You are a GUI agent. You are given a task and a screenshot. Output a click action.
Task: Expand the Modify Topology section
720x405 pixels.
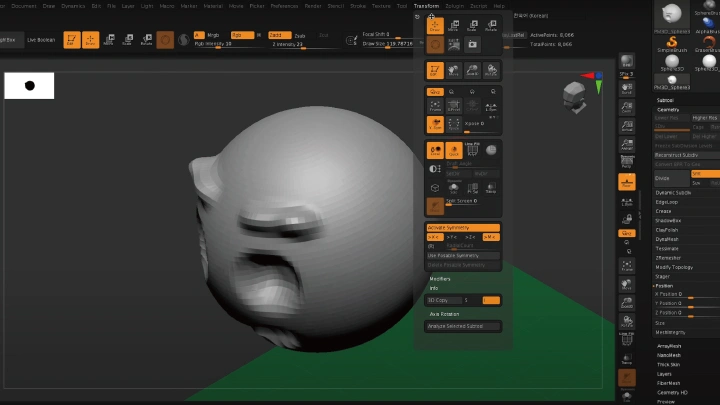click(674, 267)
